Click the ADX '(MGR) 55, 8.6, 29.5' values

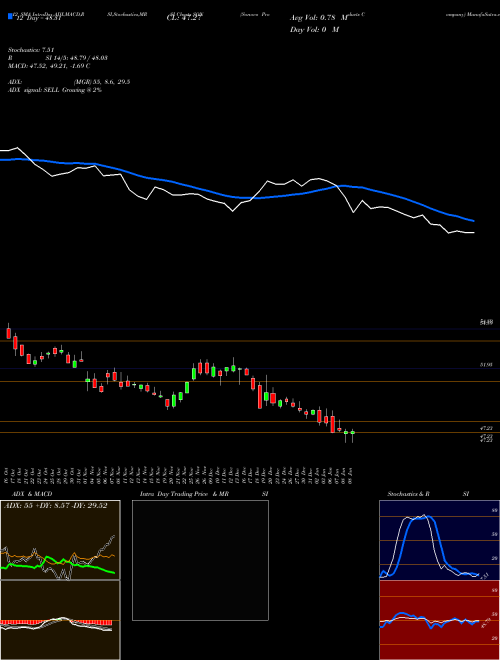pyautogui.click(x=101, y=82)
